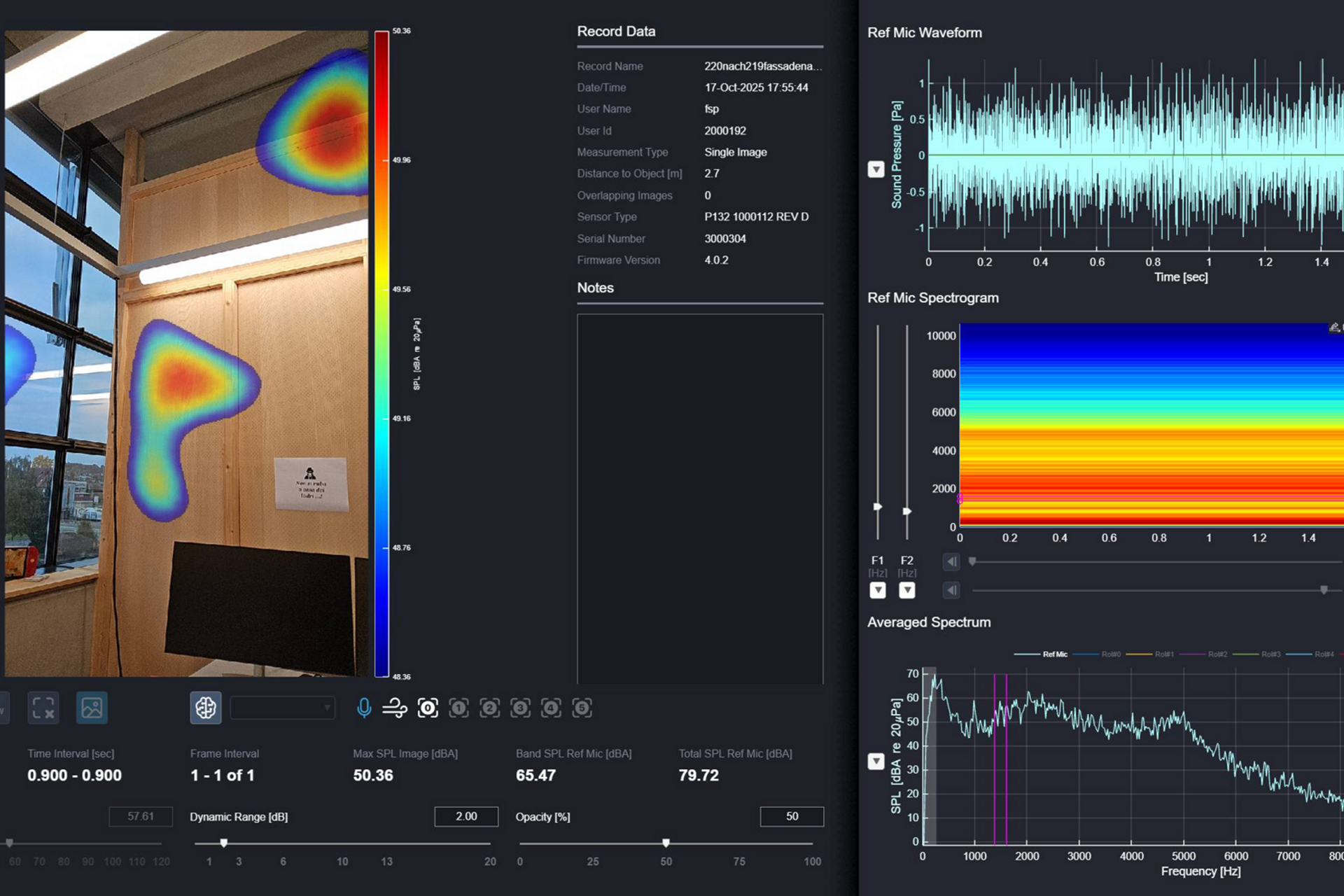The width and height of the screenshot is (1344, 896).
Task: Toggle the photo image overlay button
Action: [x=92, y=708]
